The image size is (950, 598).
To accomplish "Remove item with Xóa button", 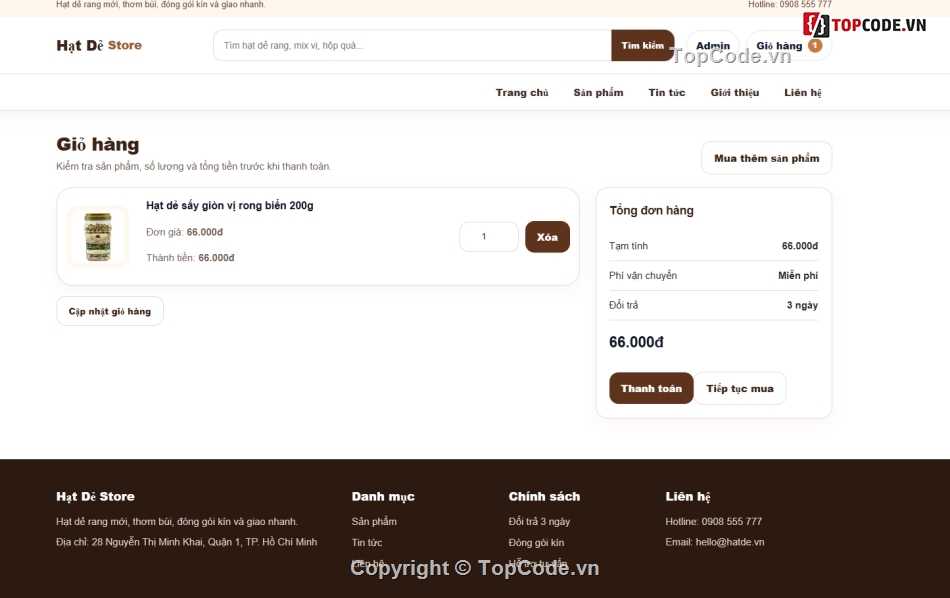I will click(x=547, y=237).
